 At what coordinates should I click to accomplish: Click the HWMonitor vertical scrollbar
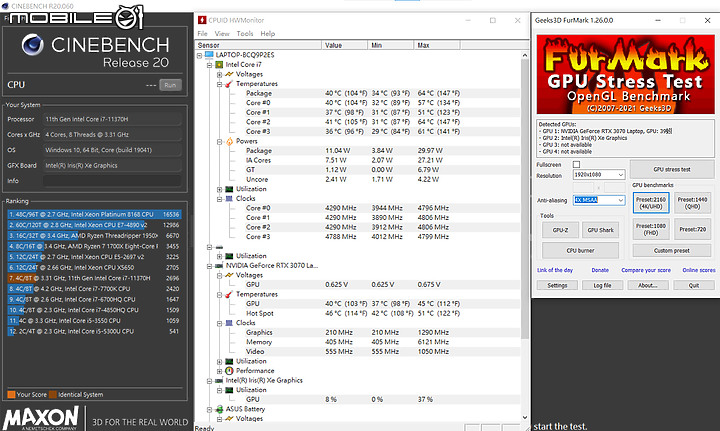tap(525, 199)
